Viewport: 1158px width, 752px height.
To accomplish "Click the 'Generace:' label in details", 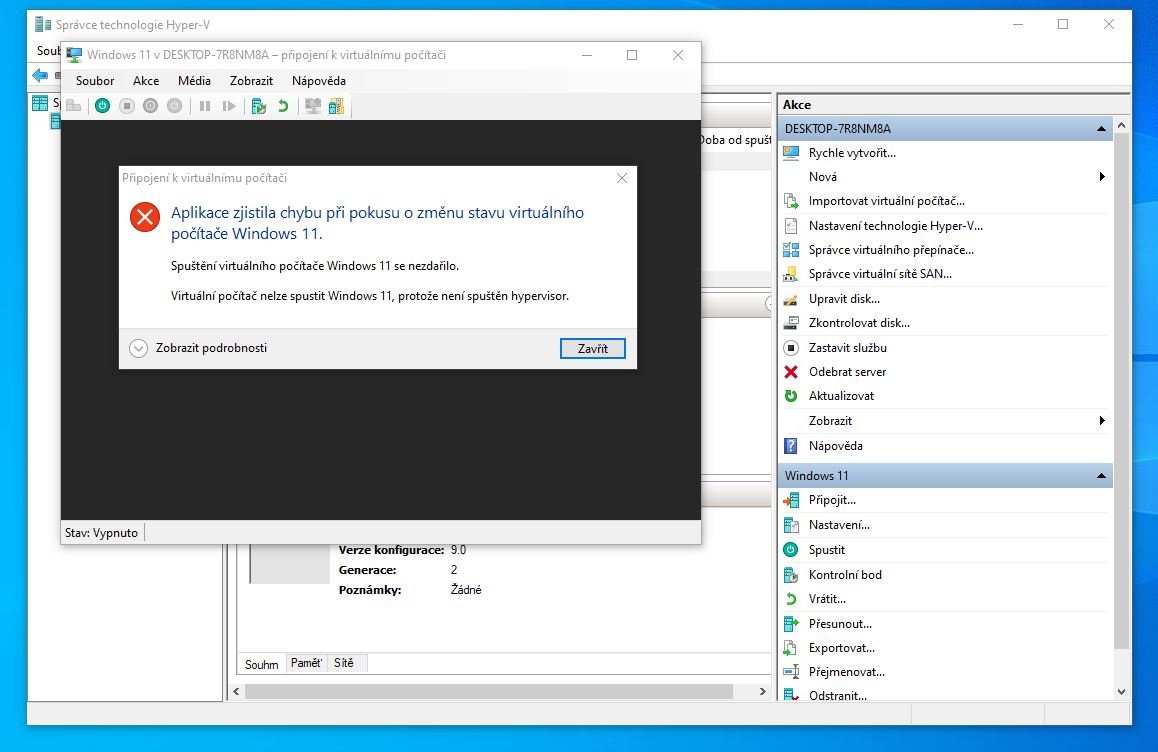I will 368,570.
